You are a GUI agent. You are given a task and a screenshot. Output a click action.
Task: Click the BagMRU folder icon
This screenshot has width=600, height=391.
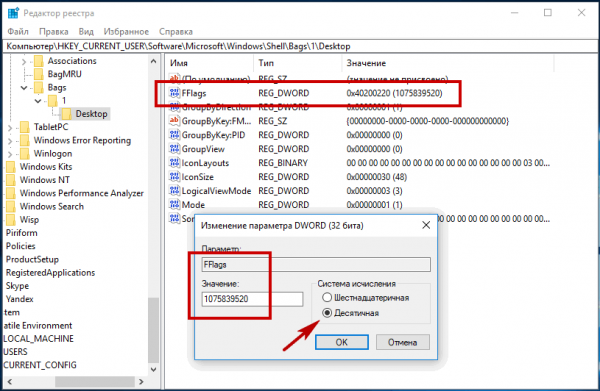tap(39, 74)
